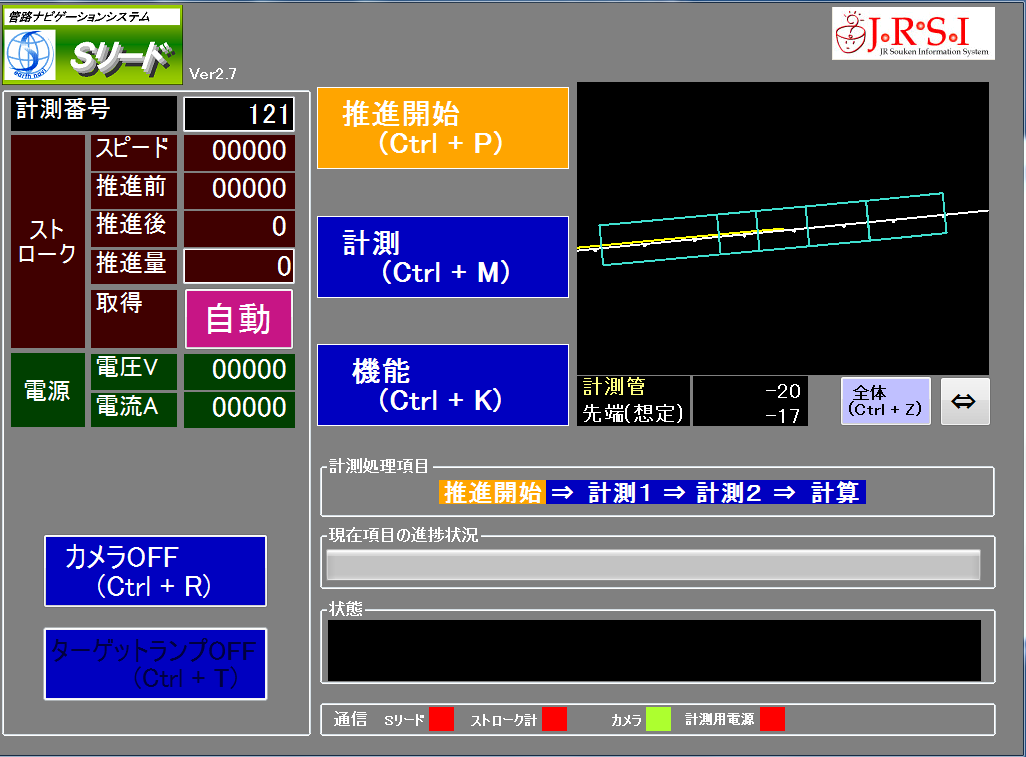Click the 現在項目の進捗状況 progress bar
Viewport: 1026px width, 757px height.
pyautogui.click(x=653, y=565)
